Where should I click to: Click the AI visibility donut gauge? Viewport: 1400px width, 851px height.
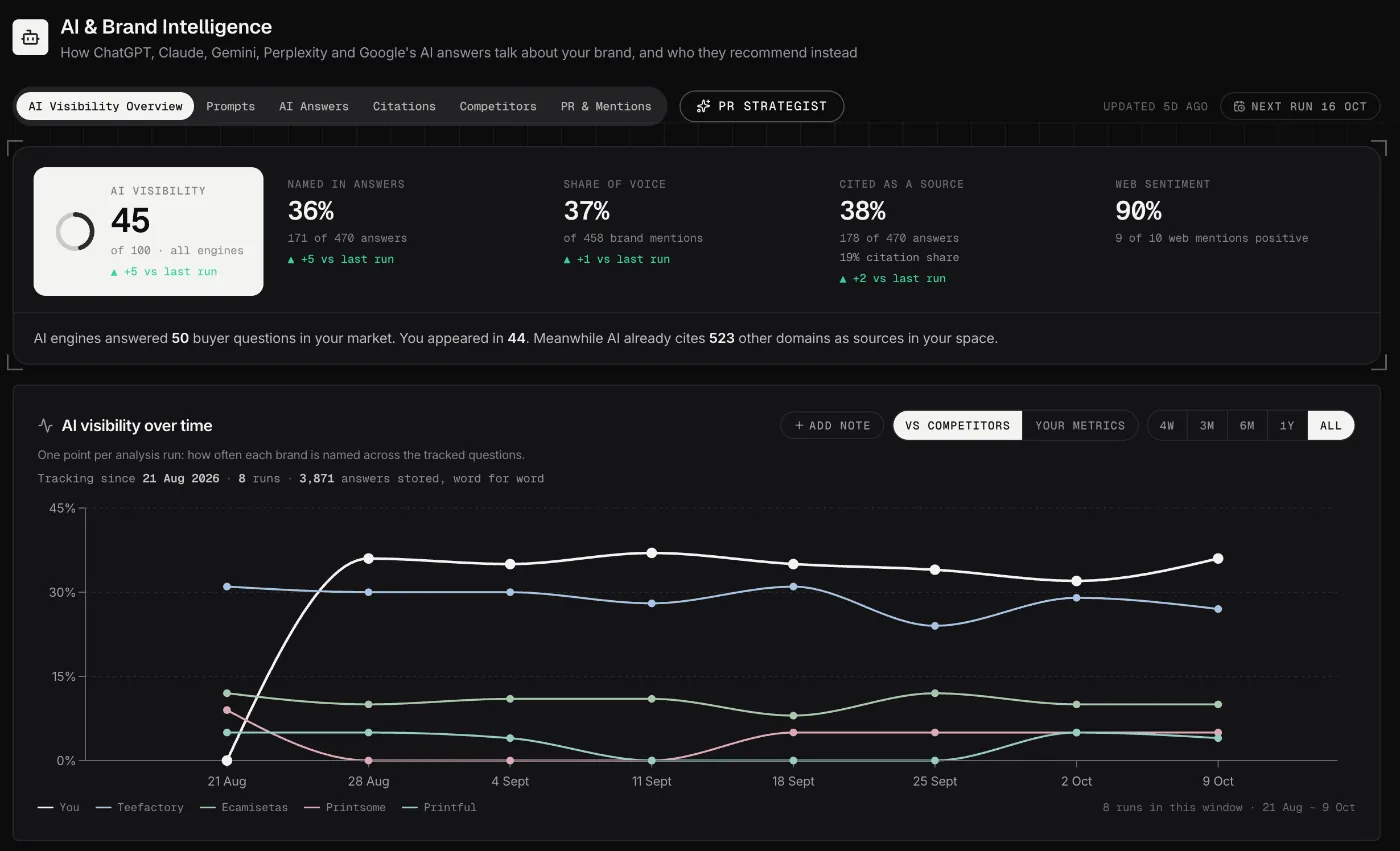click(x=75, y=231)
